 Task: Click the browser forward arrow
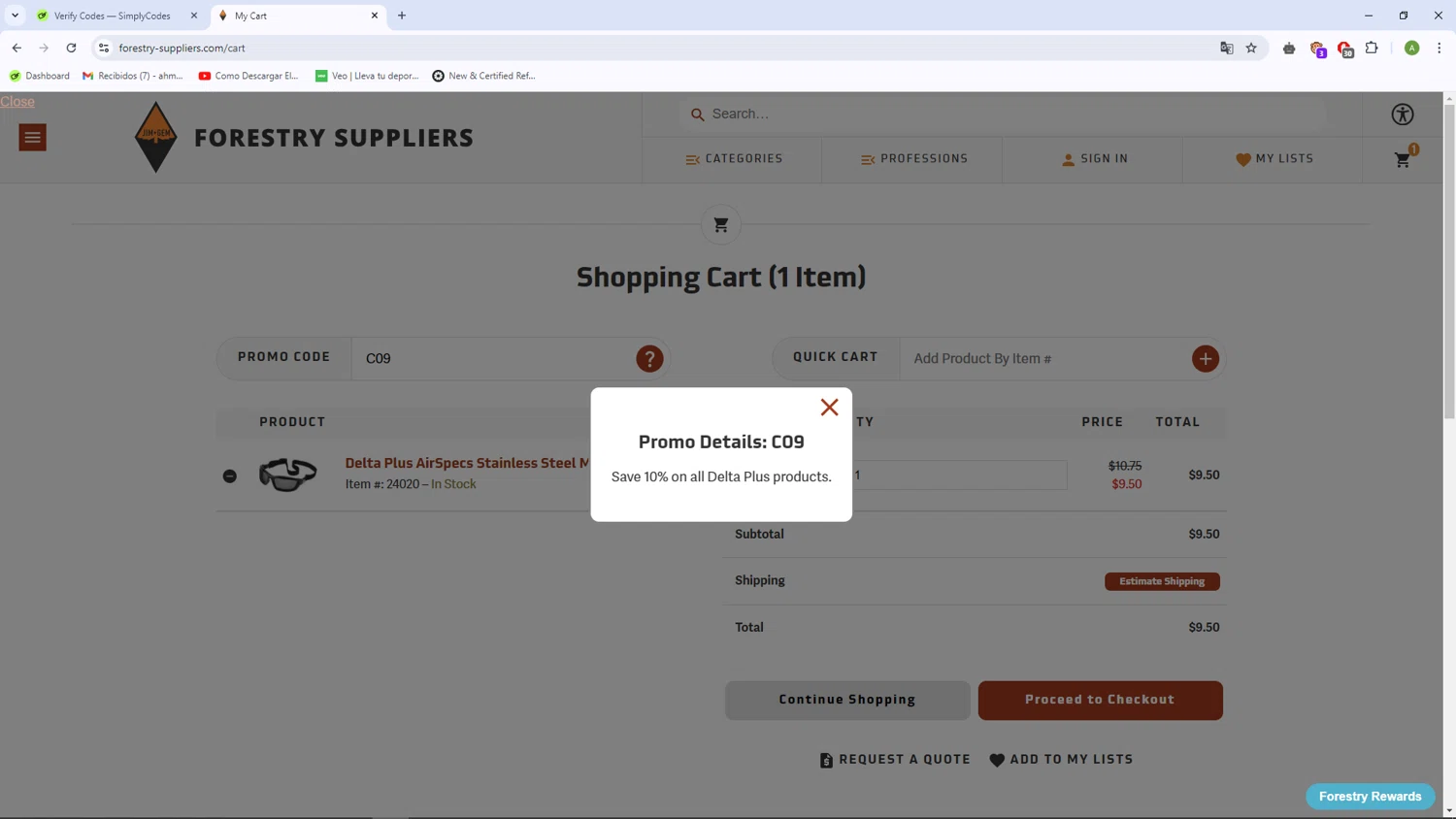(x=44, y=48)
